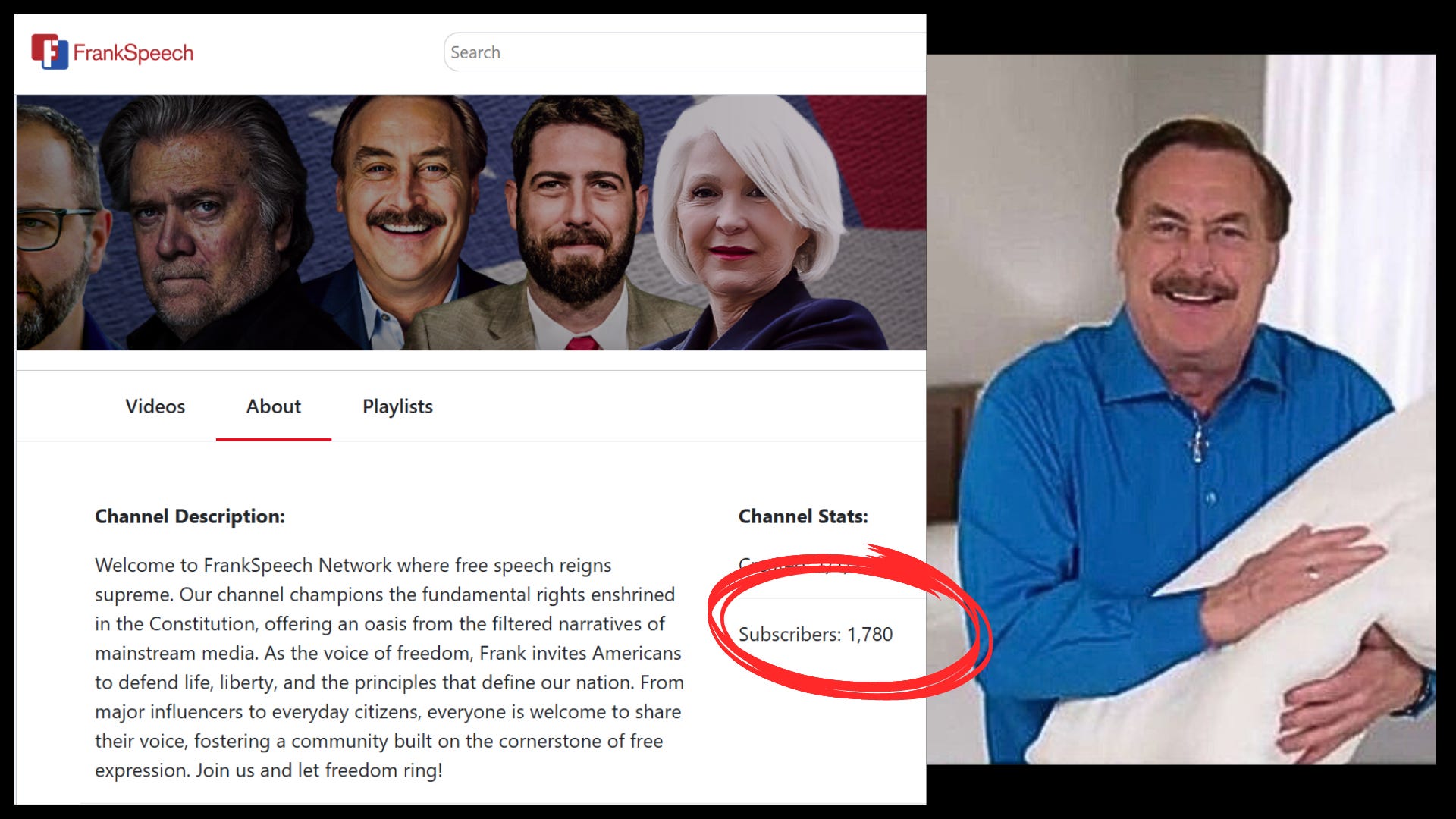Click the FrankSpeech logo icon
Viewport: 1456px width, 819px height.
pyautogui.click(x=50, y=52)
